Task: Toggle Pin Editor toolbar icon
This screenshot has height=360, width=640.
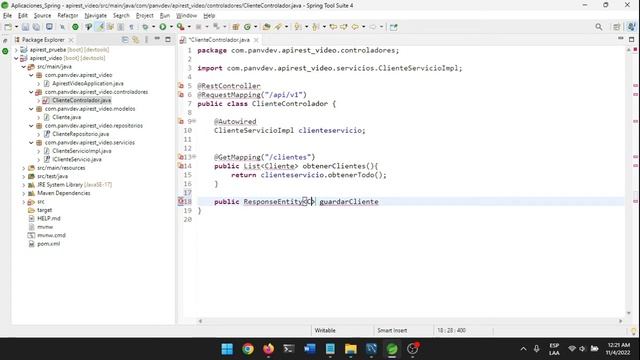Action: [393, 27]
